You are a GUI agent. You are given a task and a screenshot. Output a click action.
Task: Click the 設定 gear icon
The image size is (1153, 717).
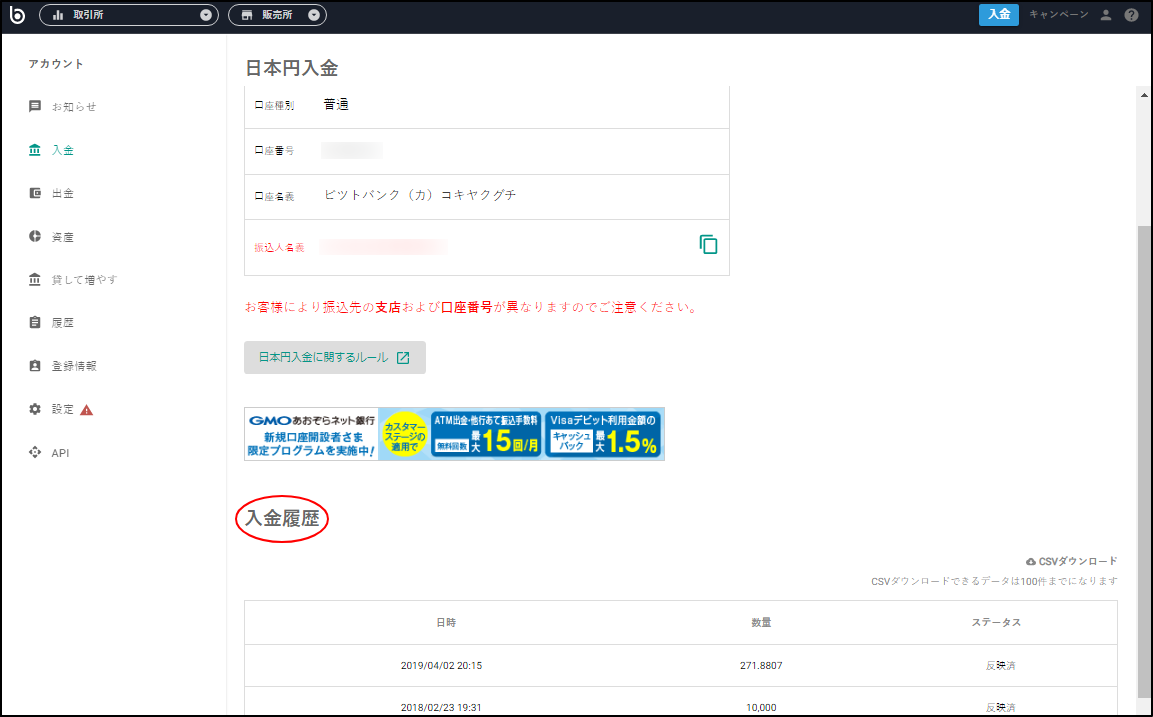point(35,410)
